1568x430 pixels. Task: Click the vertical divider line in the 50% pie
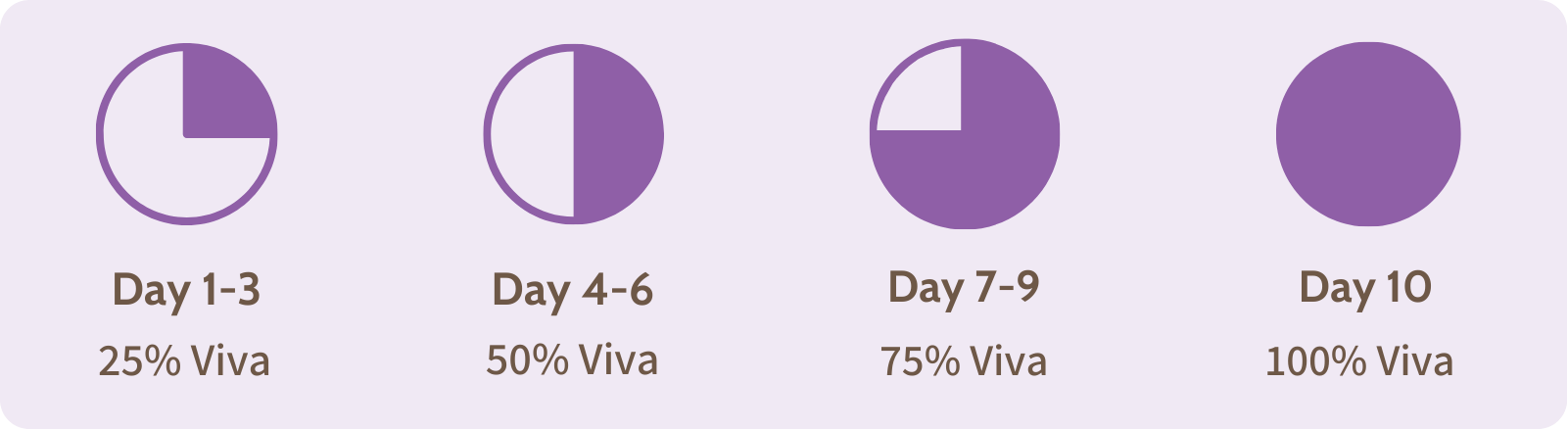[573, 134]
